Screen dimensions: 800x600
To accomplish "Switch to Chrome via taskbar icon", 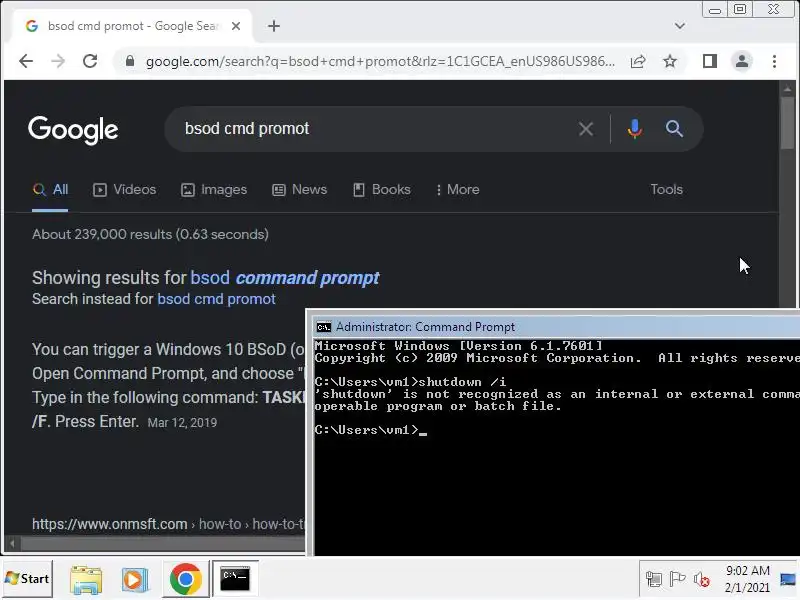I will tap(186, 579).
